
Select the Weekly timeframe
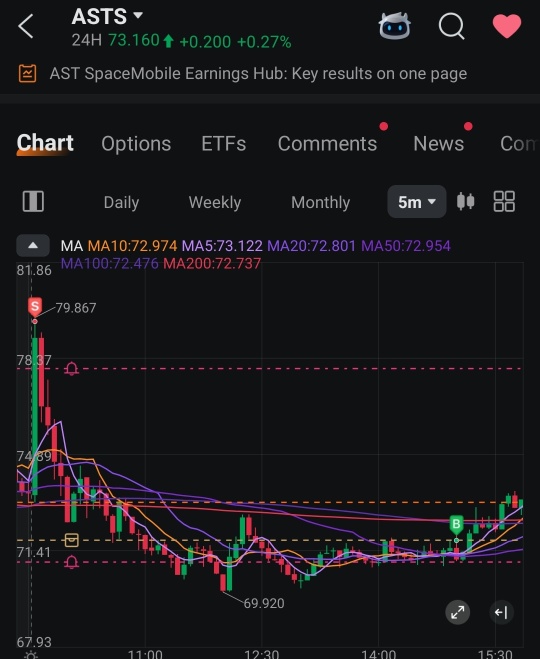pyautogui.click(x=215, y=203)
